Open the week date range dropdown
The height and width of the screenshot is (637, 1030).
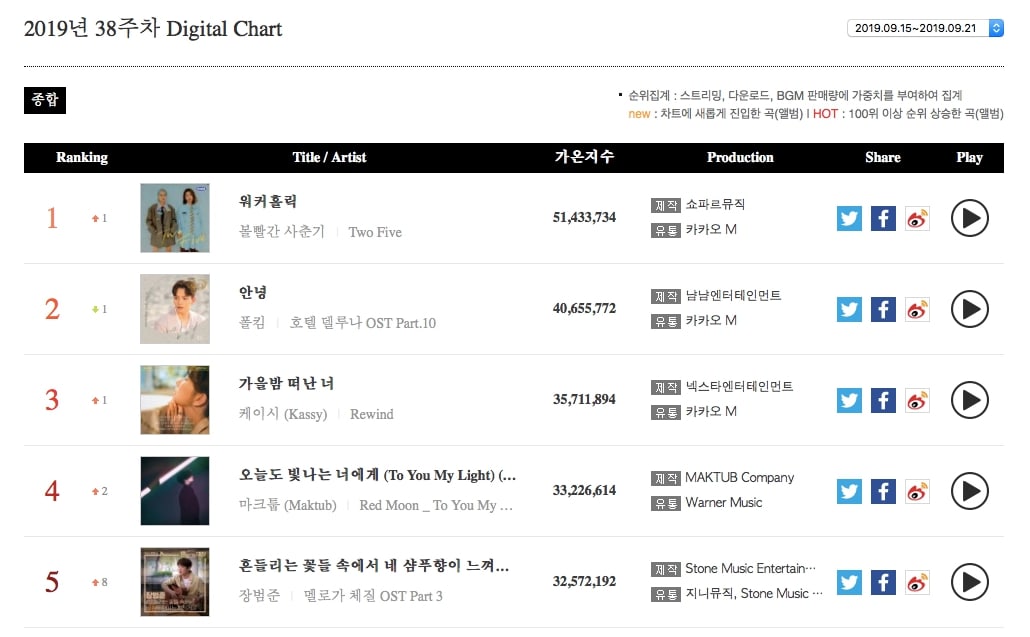click(x=924, y=28)
